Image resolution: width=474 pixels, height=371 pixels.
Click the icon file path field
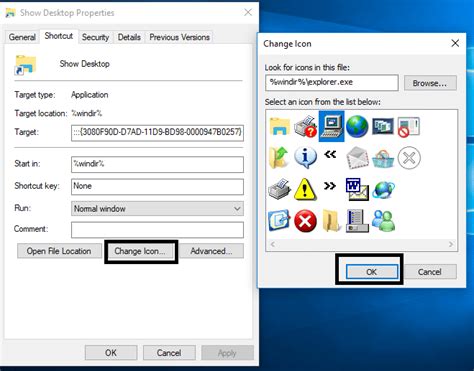click(x=332, y=82)
